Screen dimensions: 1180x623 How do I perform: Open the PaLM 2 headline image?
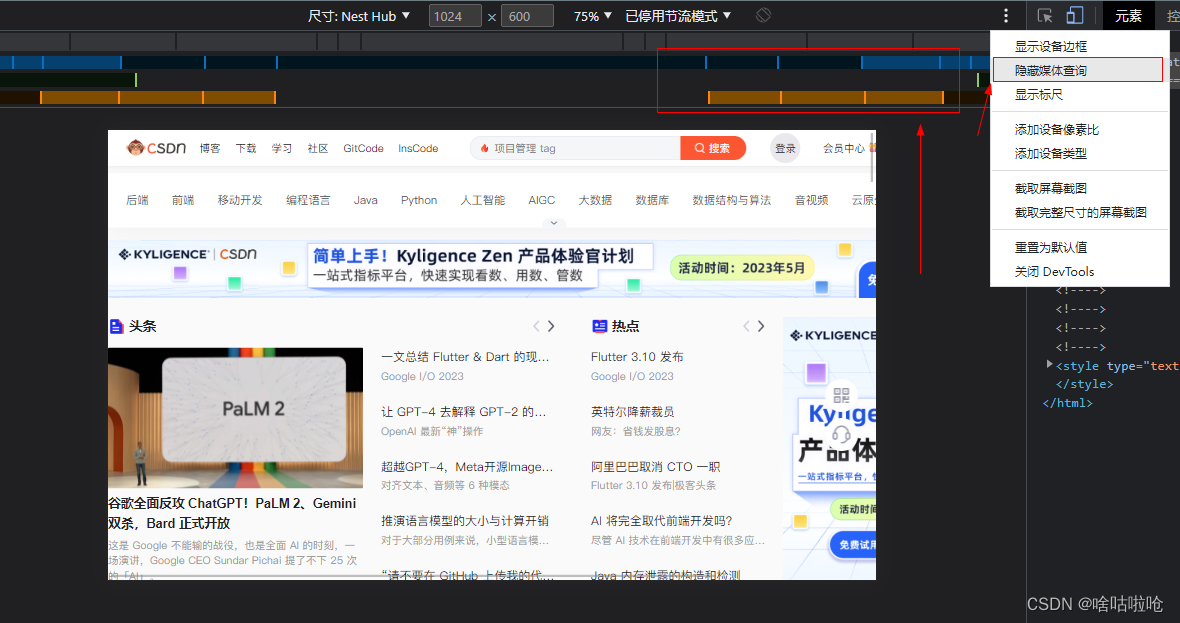(236, 418)
